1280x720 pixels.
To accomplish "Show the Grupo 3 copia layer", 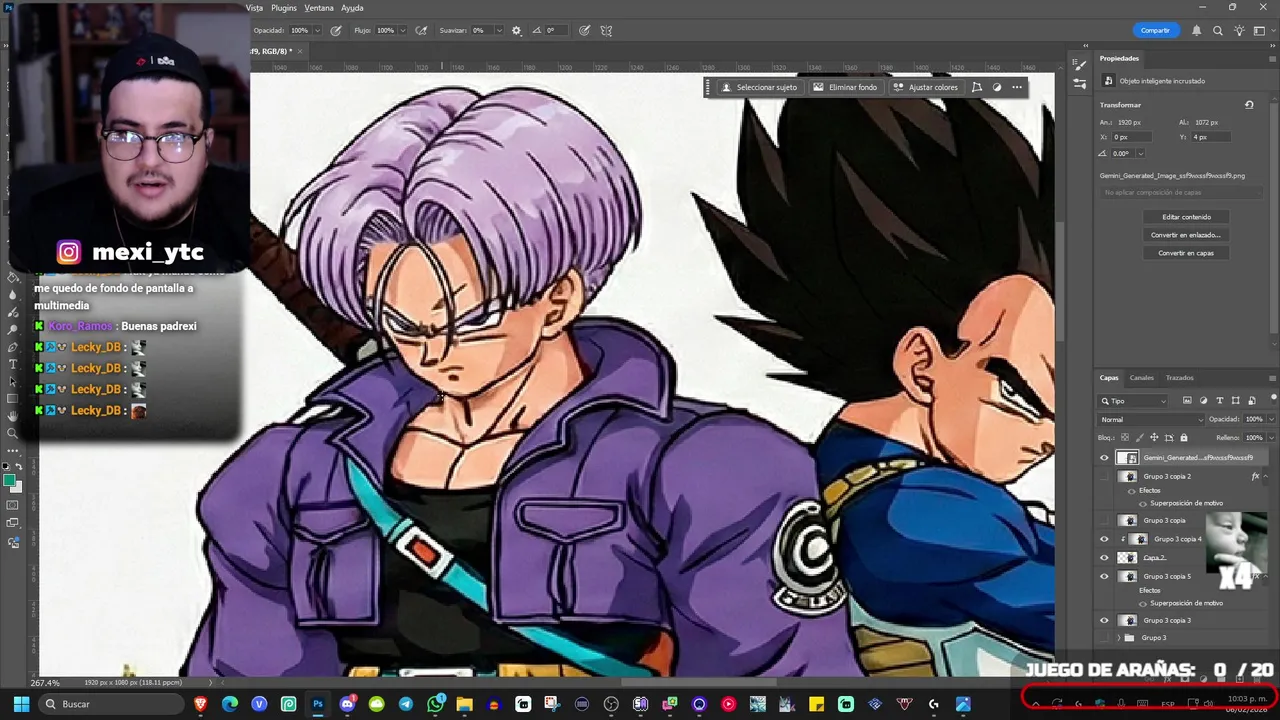I will (1105, 521).
